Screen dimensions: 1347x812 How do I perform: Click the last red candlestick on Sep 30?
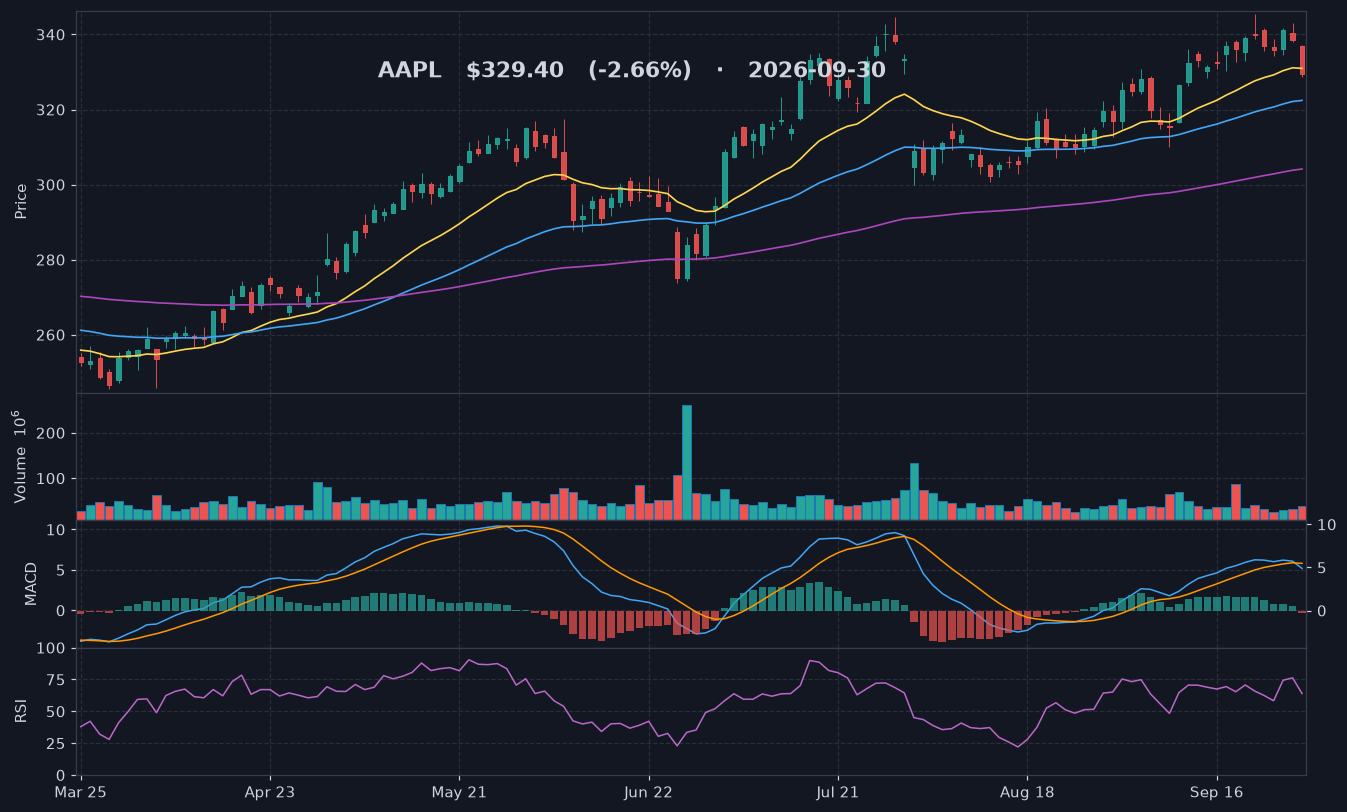1302,60
